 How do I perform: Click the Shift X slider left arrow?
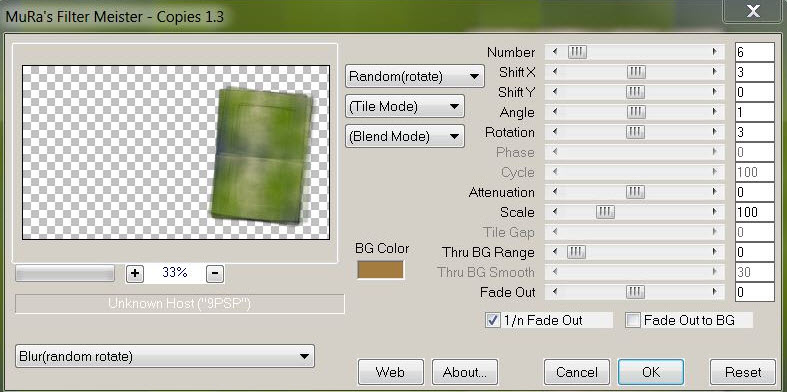point(555,72)
